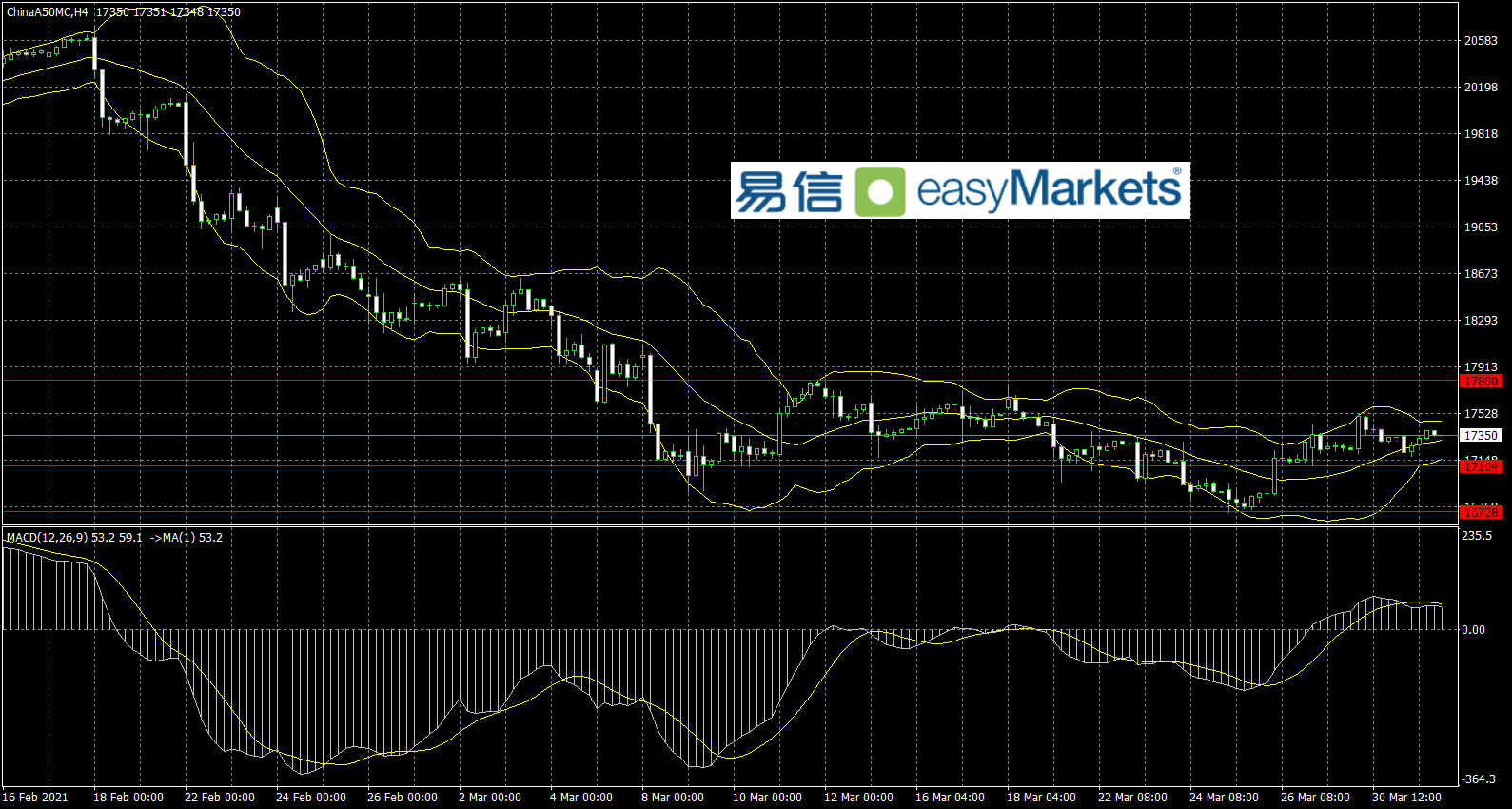Click the 19438 price axis label
Screen dimensions: 1512x809
(1481, 181)
